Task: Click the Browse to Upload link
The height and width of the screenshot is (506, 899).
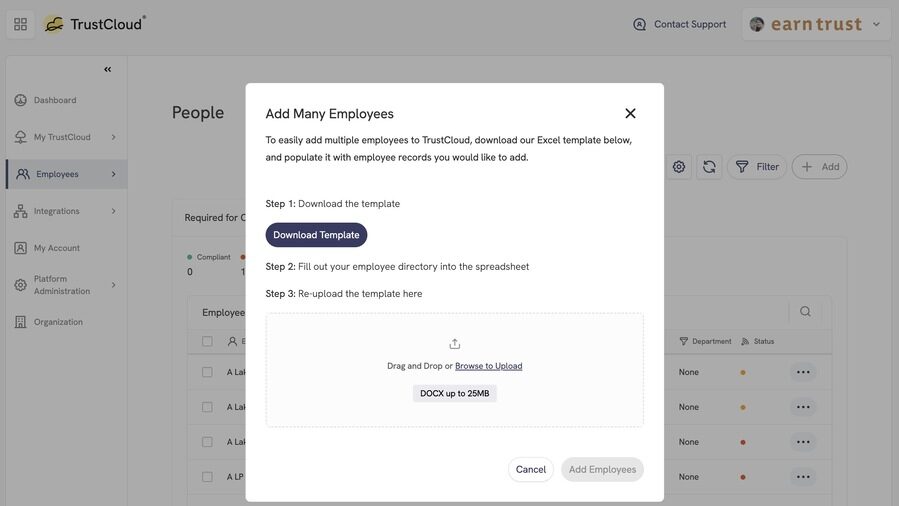Action: pyautogui.click(x=488, y=366)
